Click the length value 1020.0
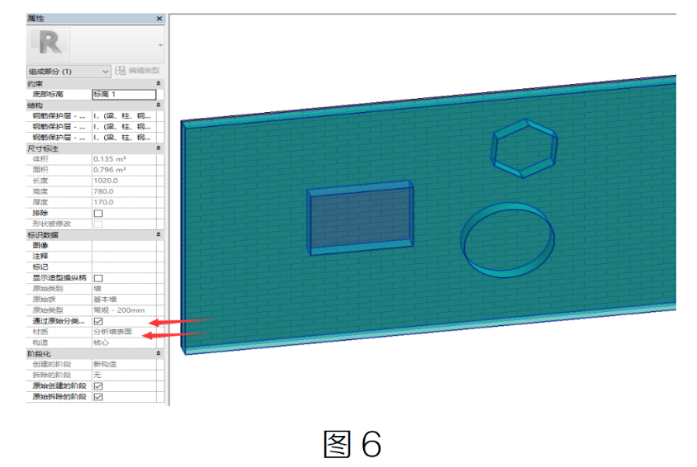Image resolution: width=697 pixels, height=467 pixels. pos(105,180)
